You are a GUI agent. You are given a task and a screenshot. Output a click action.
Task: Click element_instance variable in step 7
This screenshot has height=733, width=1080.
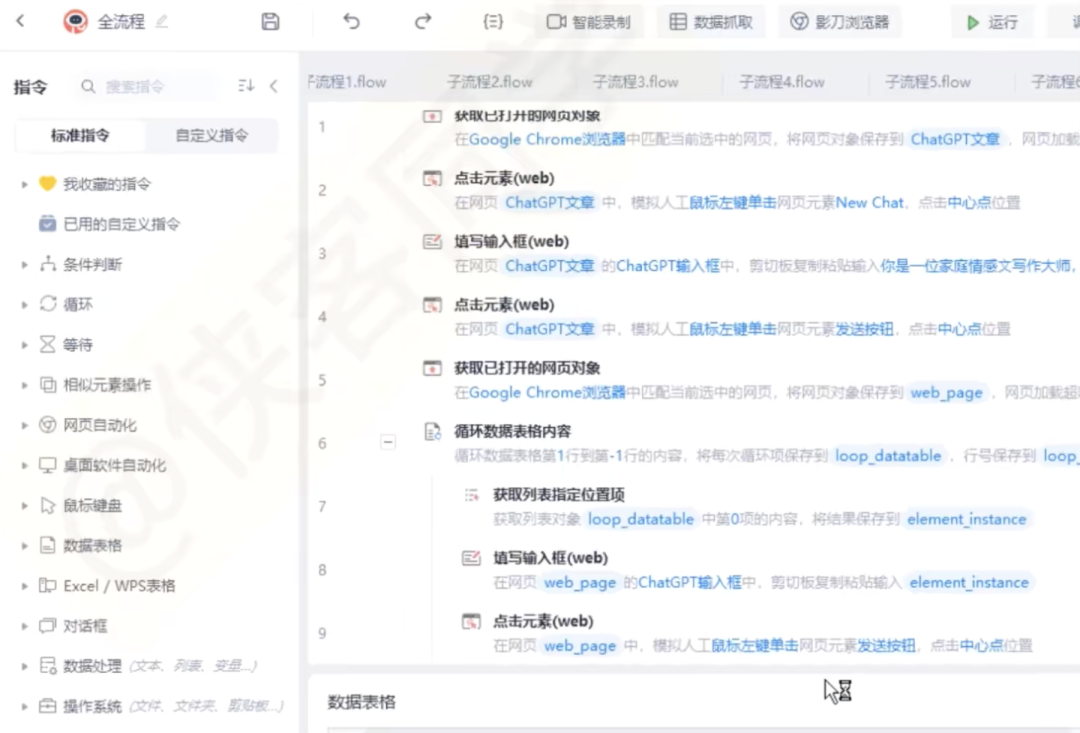point(967,519)
